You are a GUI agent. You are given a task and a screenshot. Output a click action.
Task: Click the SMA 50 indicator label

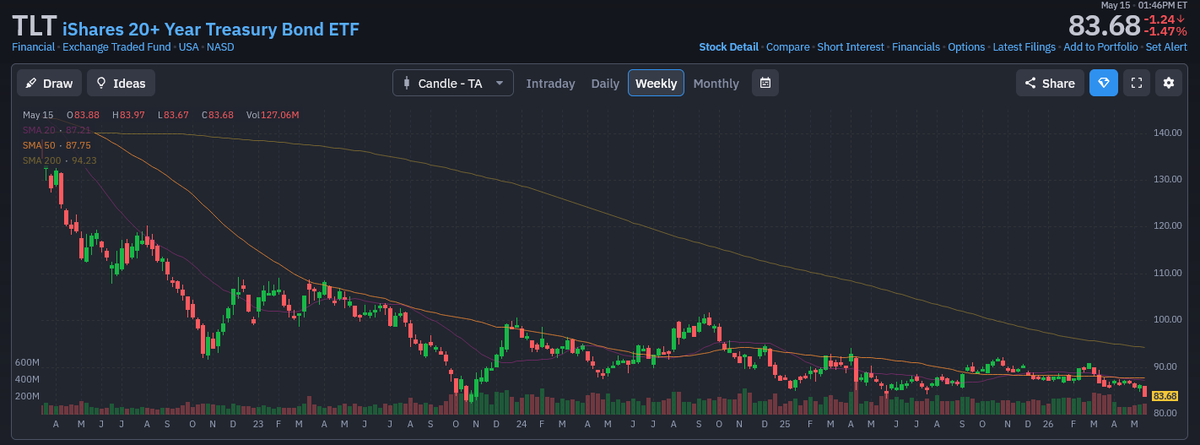coord(57,145)
